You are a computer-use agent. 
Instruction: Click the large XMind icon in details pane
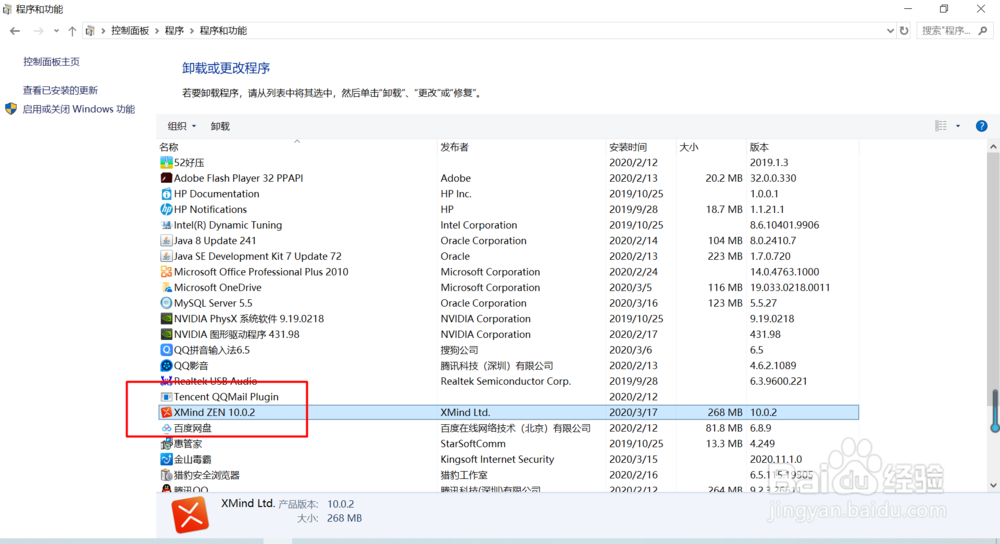190,515
